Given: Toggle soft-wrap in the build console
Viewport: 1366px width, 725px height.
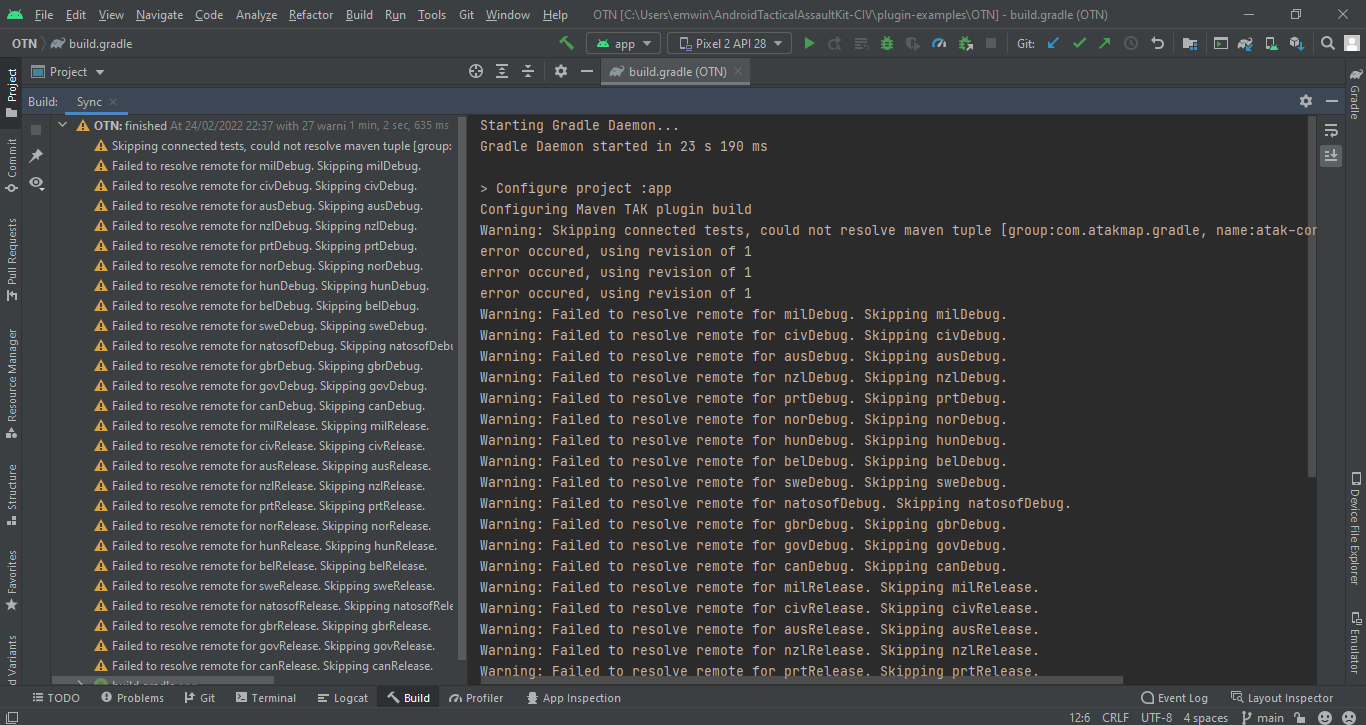Looking at the screenshot, I should (1331, 130).
